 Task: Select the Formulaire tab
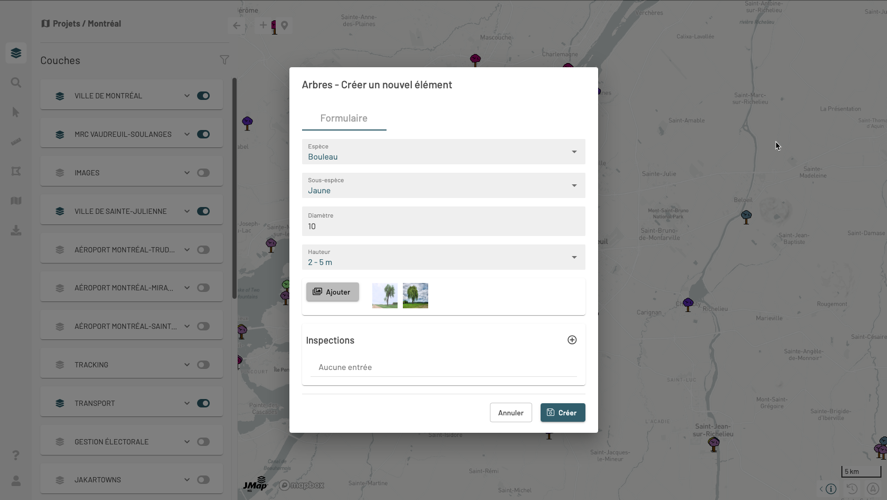tap(344, 118)
